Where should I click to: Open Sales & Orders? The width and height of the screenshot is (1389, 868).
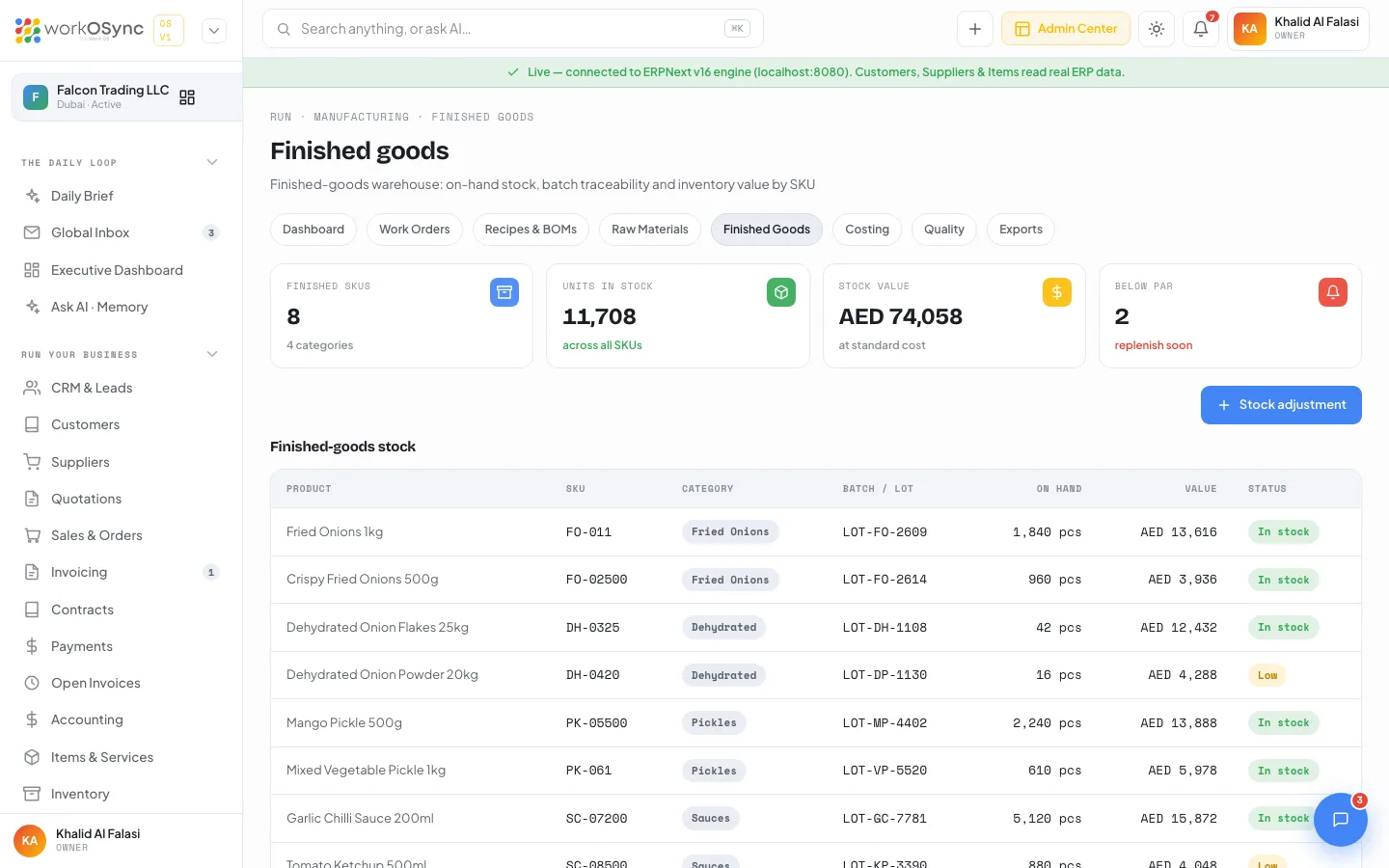[x=122, y=535]
